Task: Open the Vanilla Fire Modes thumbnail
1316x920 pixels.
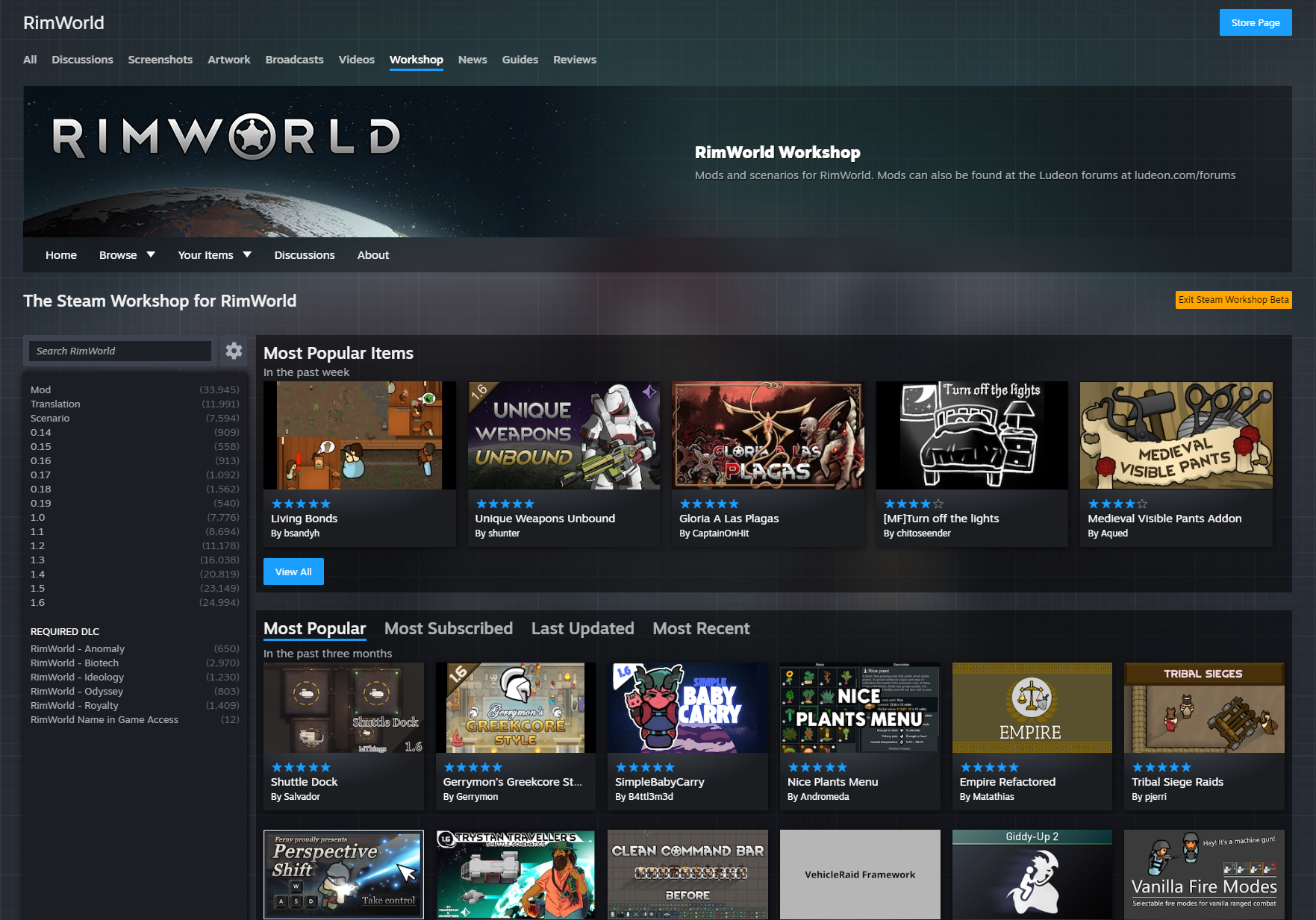Action: (1204, 874)
